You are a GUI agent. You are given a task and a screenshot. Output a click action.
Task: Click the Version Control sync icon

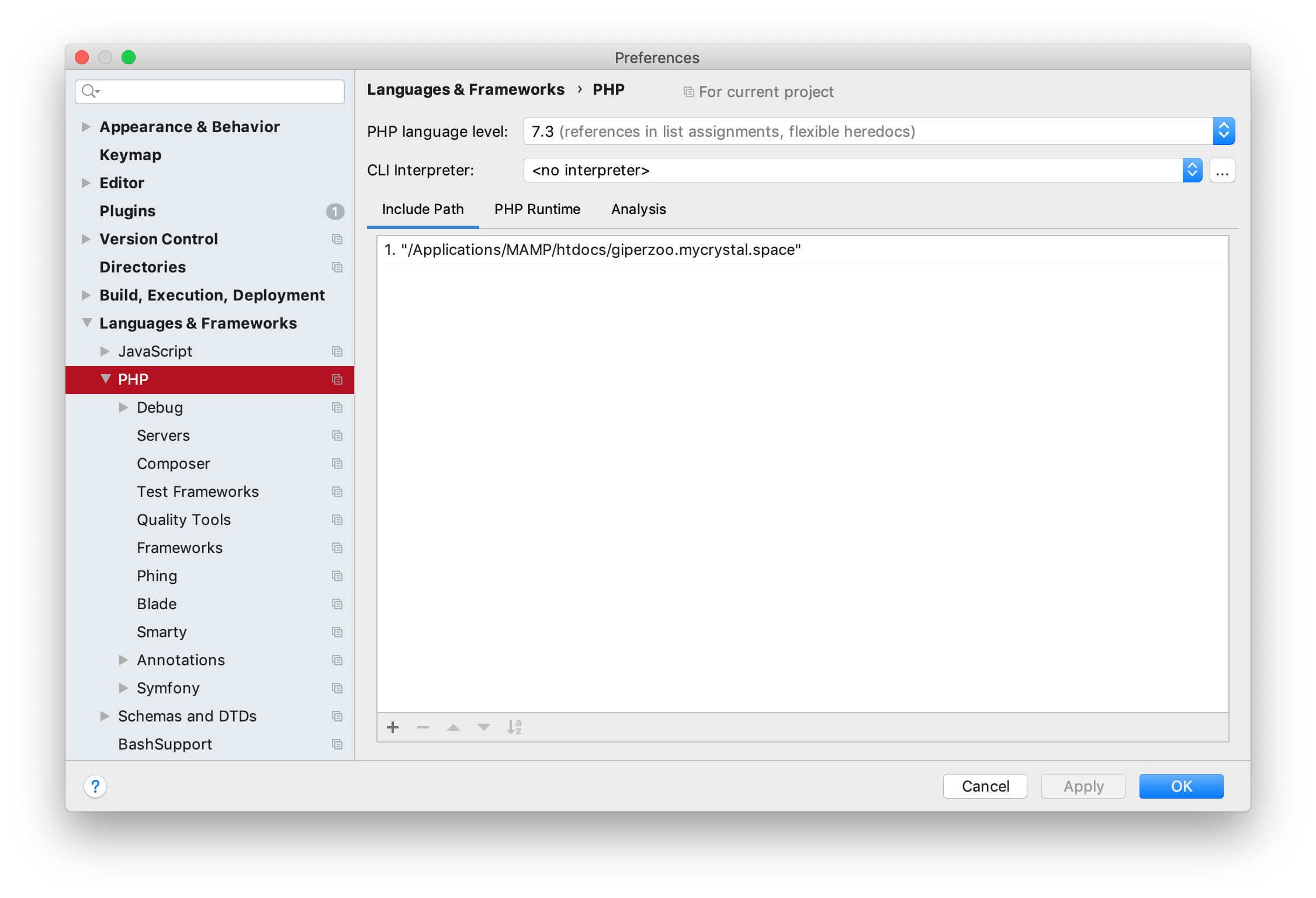(337, 238)
